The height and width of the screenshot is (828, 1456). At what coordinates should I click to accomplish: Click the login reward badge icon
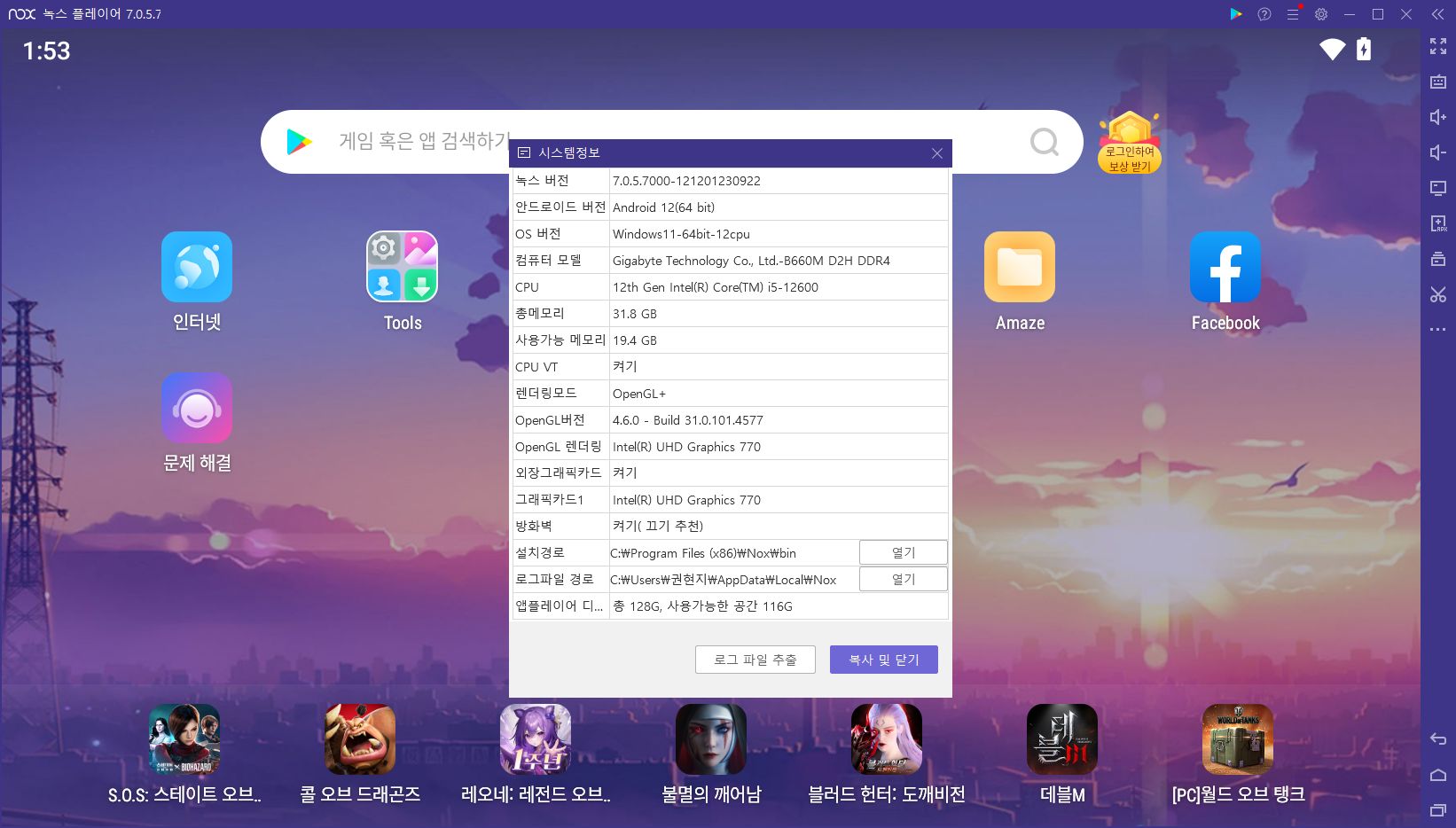coord(1130,142)
